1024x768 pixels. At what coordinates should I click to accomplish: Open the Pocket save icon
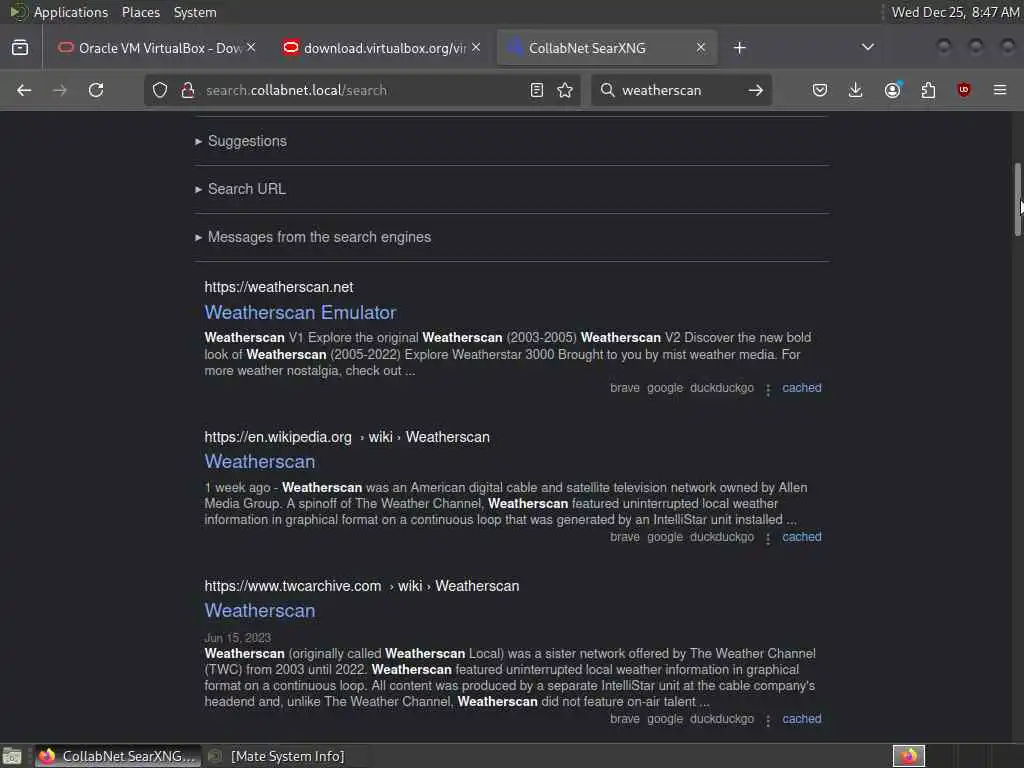(x=820, y=90)
